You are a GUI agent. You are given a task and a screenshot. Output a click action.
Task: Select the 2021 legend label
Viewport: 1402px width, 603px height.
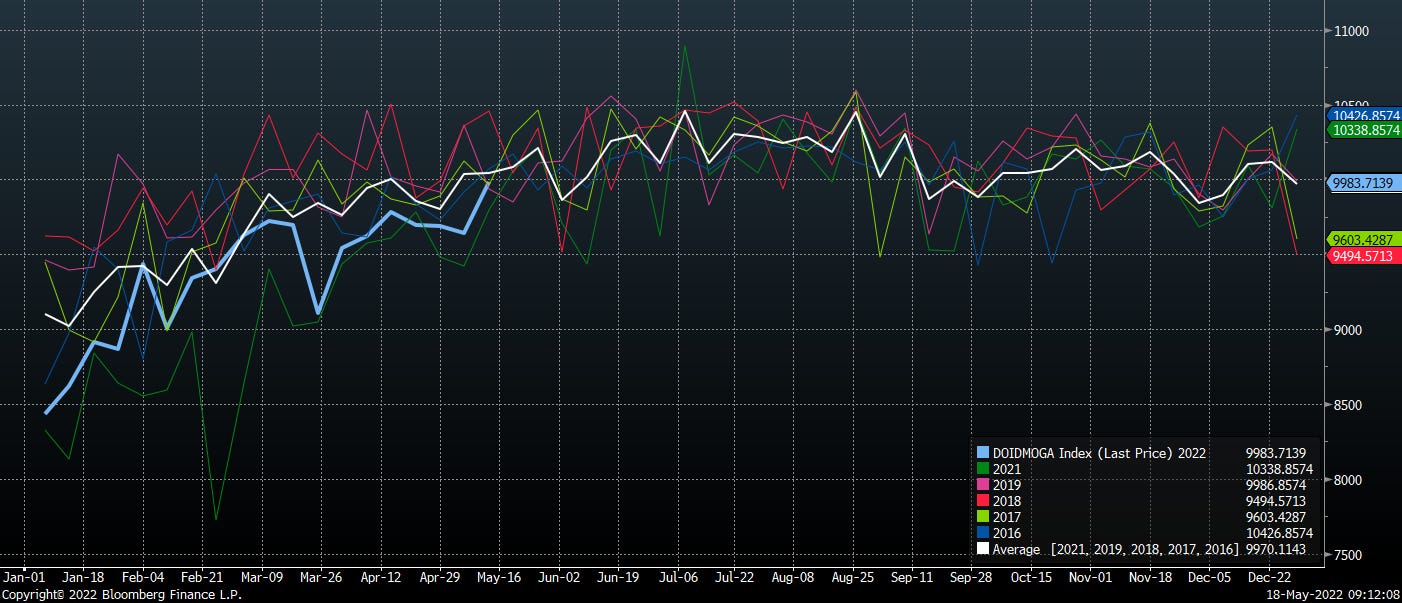click(1007, 469)
